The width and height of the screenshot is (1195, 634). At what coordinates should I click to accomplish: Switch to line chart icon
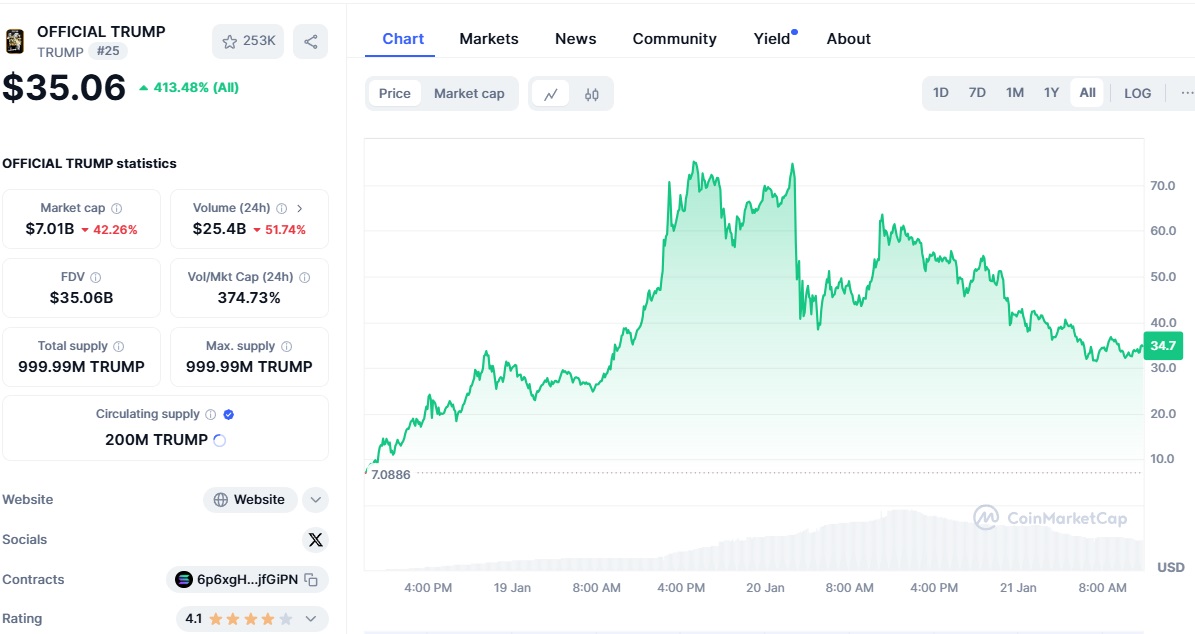[x=550, y=94]
